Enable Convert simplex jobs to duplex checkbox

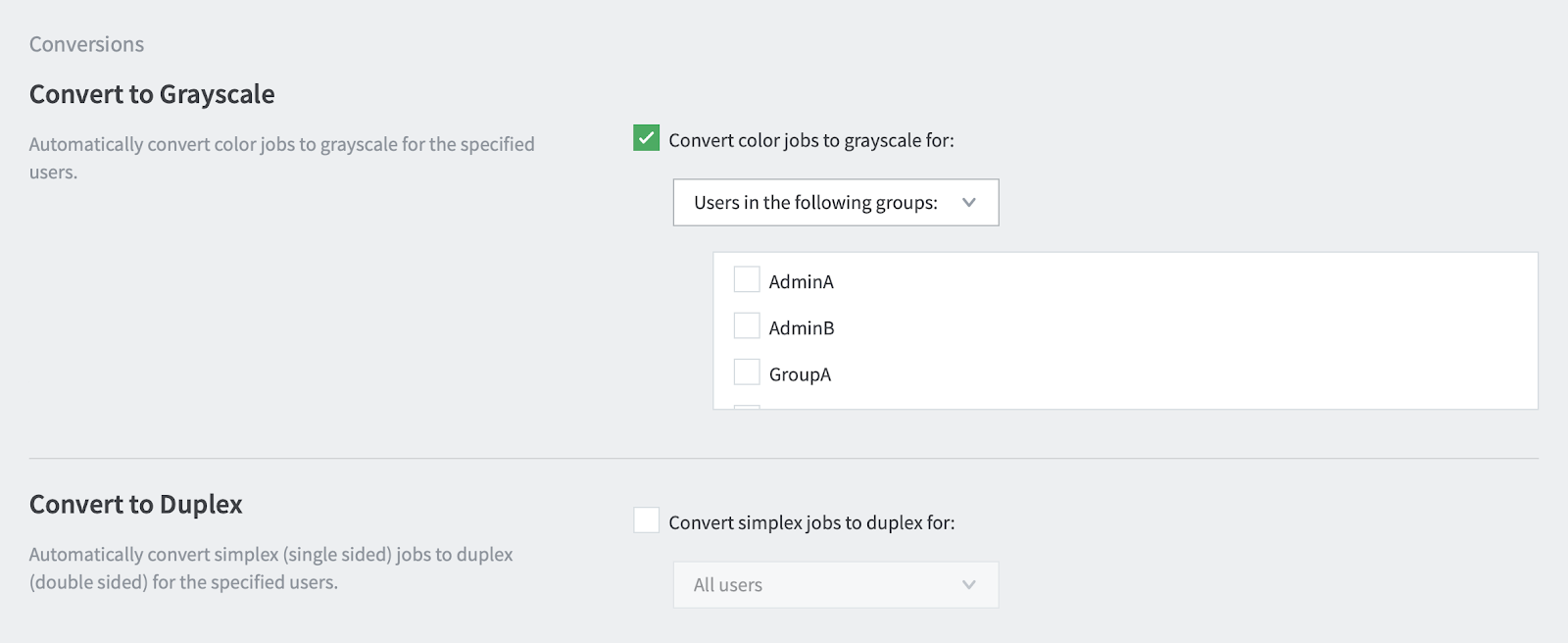click(646, 520)
